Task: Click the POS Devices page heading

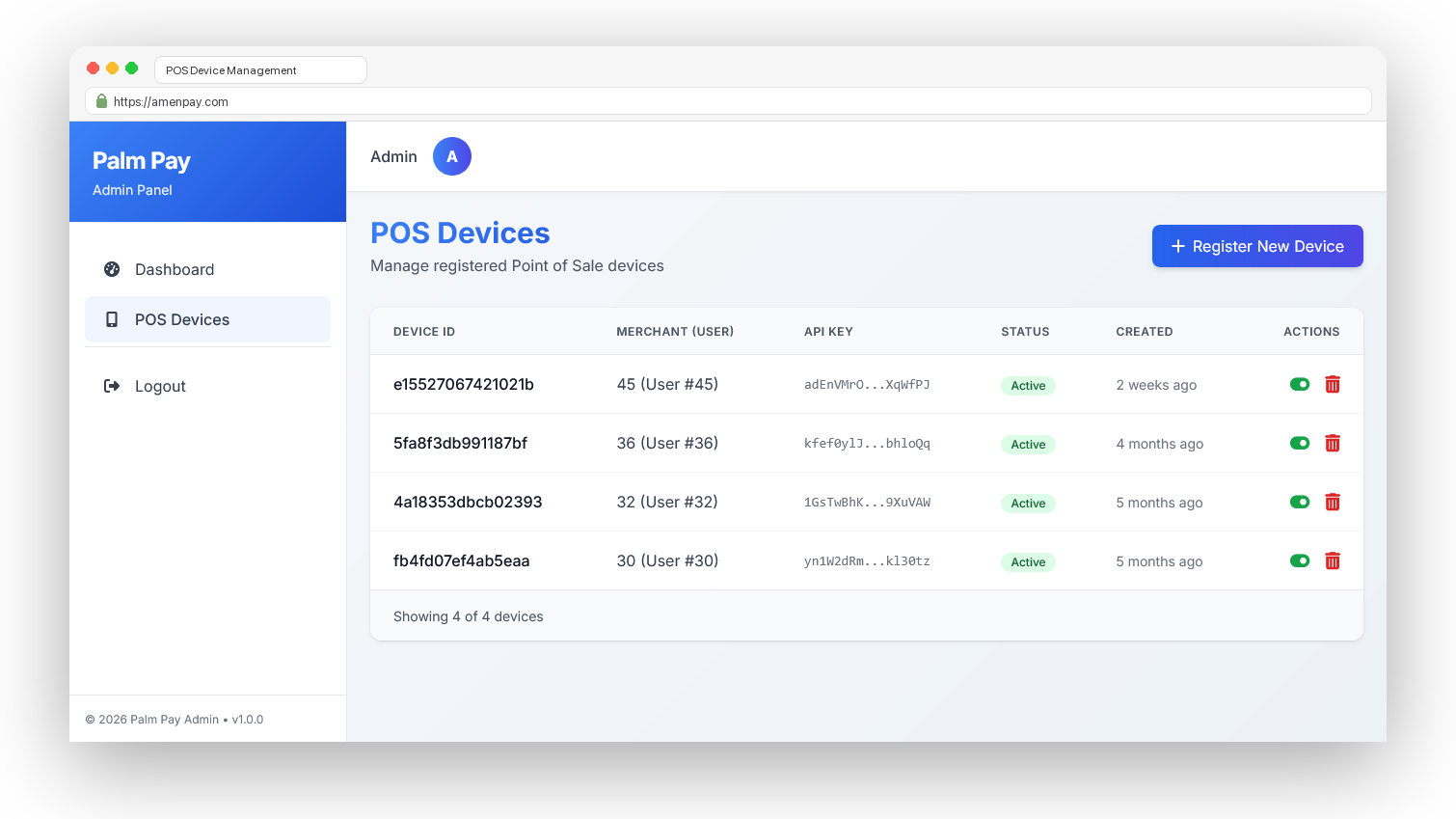Action: (x=460, y=232)
